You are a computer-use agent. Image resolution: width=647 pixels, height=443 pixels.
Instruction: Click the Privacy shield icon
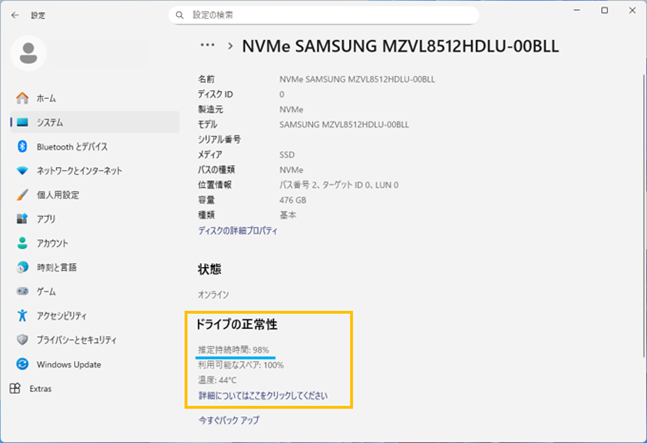pyautogui.click(x=22, y=340)
